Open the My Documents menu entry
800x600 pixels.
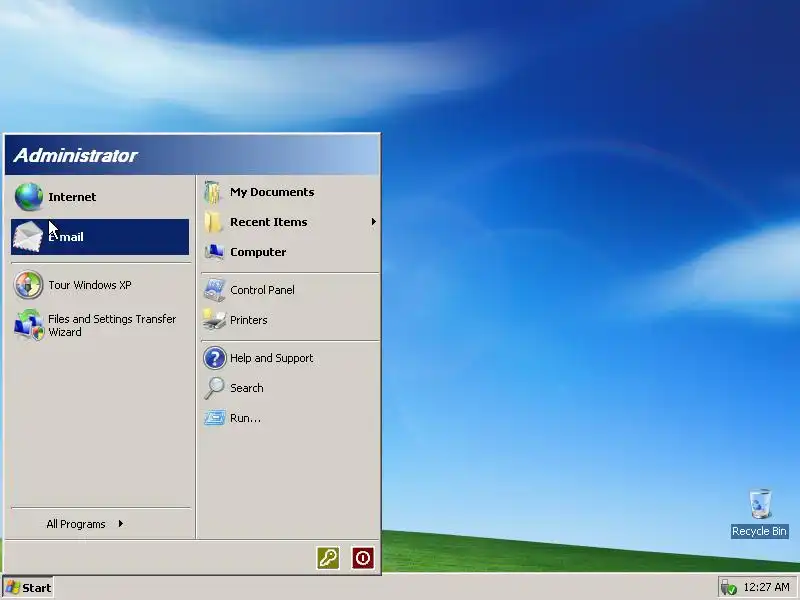(290, 192)
